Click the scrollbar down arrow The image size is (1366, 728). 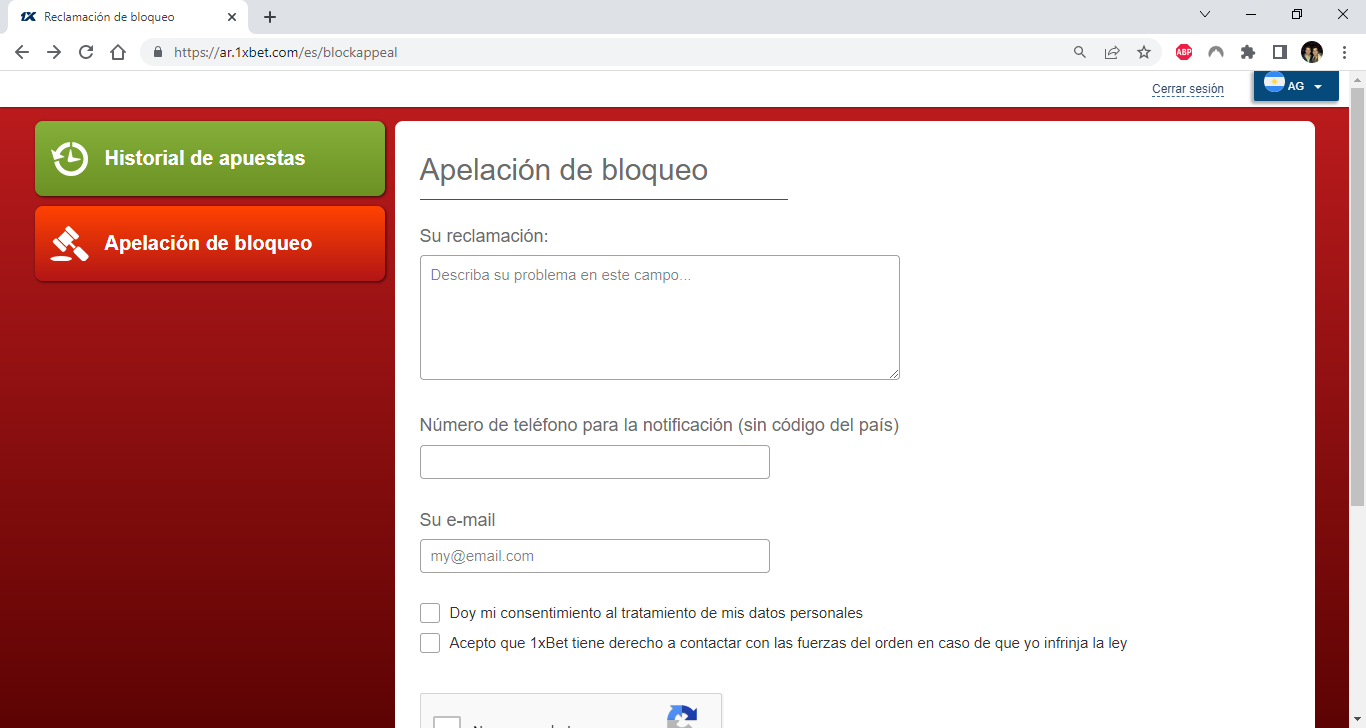pos(1357,721)
